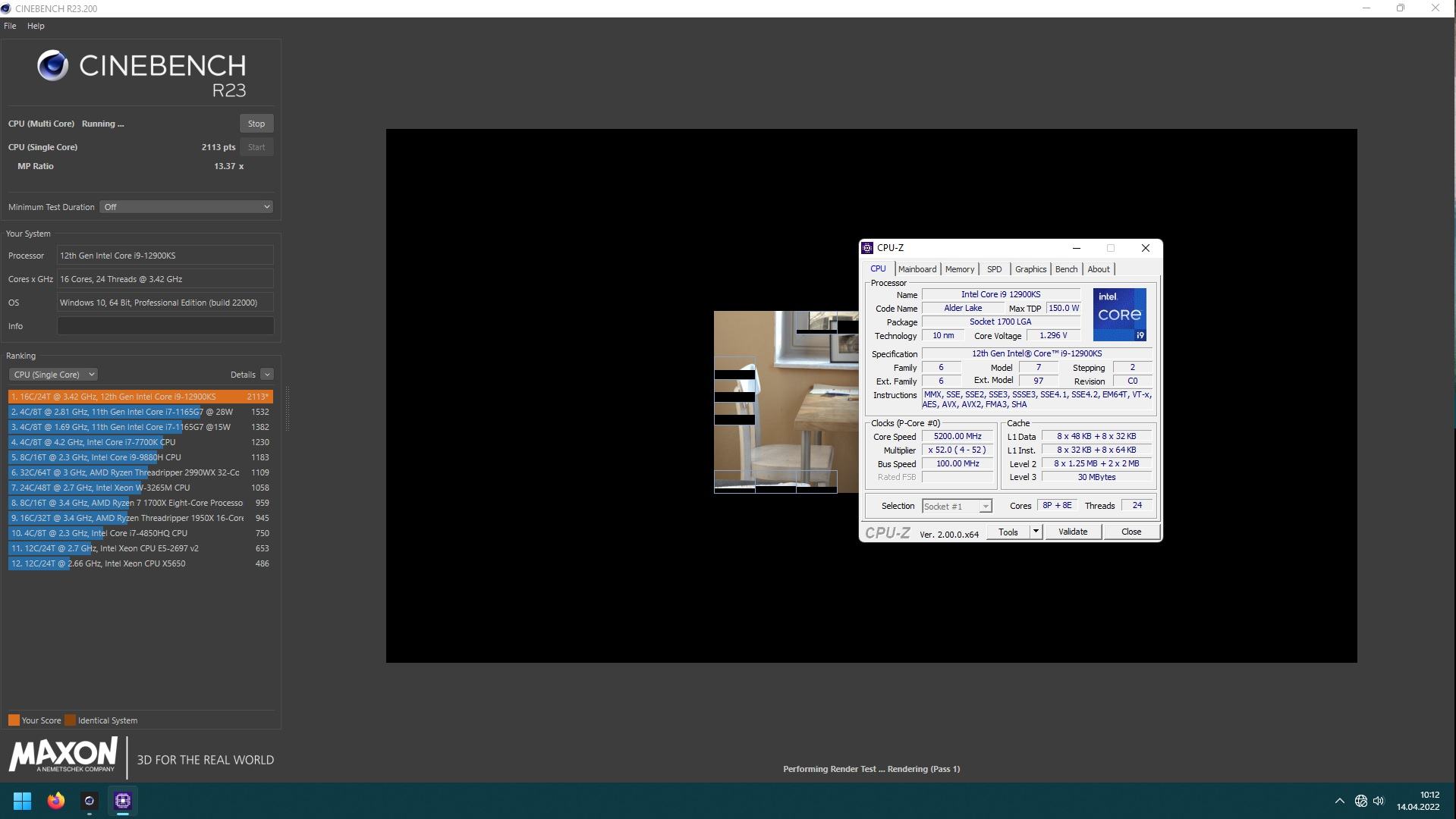Show hidden tray icons chevron
This screenshot has height=819, width=1456.
pyautogui.click(x=1339, y=801)
